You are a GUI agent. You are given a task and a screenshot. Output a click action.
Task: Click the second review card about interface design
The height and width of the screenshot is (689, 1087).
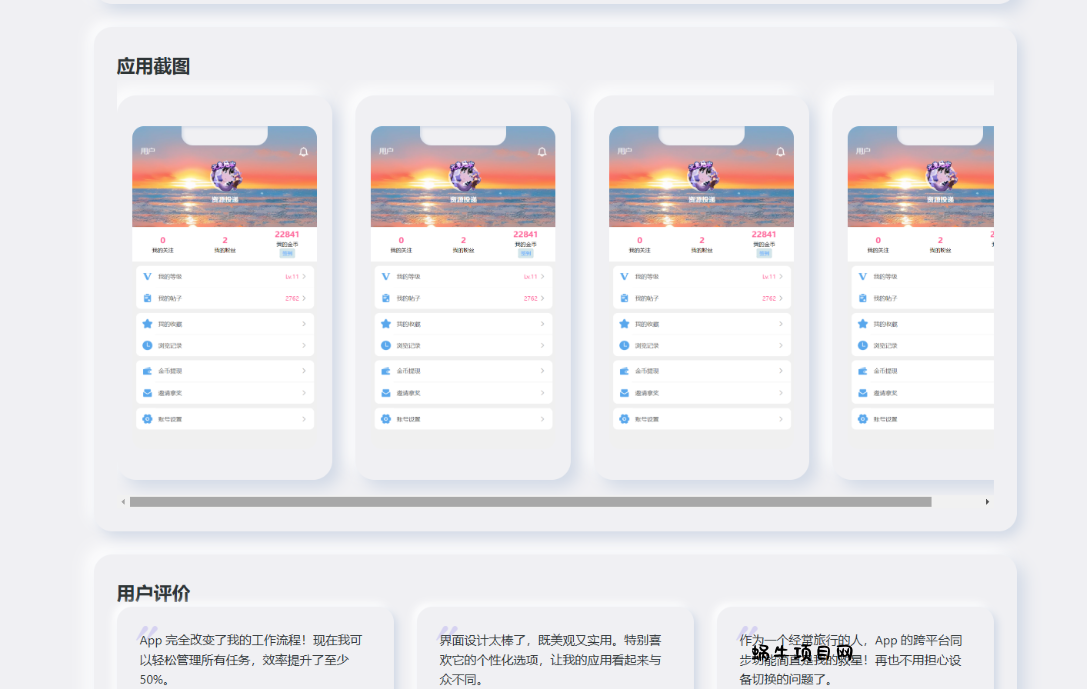coord(555,655)
